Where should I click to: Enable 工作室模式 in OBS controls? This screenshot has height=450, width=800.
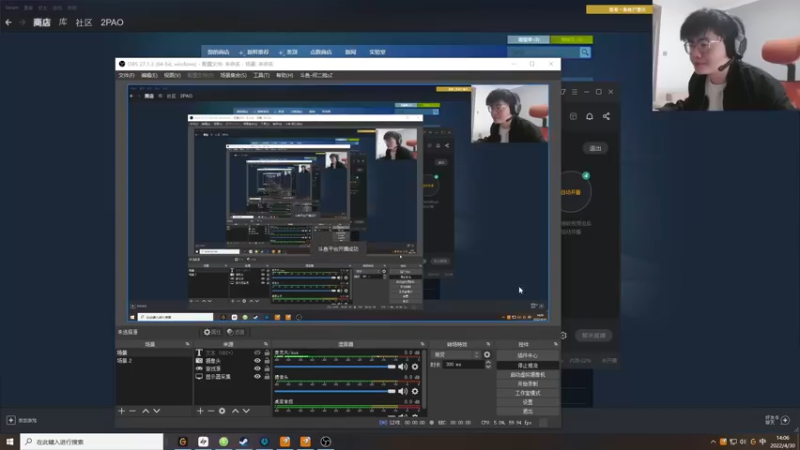coord(528,393)
